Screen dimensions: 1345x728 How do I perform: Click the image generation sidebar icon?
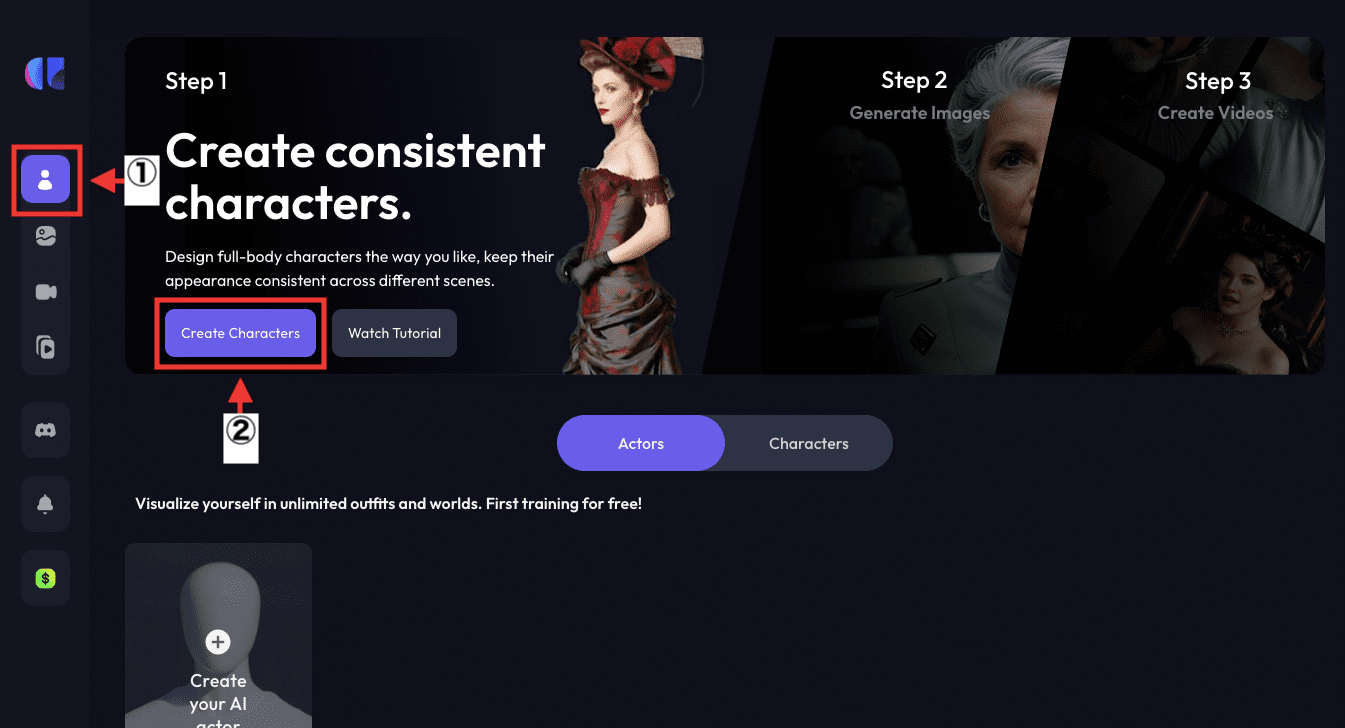coord(45,237)
